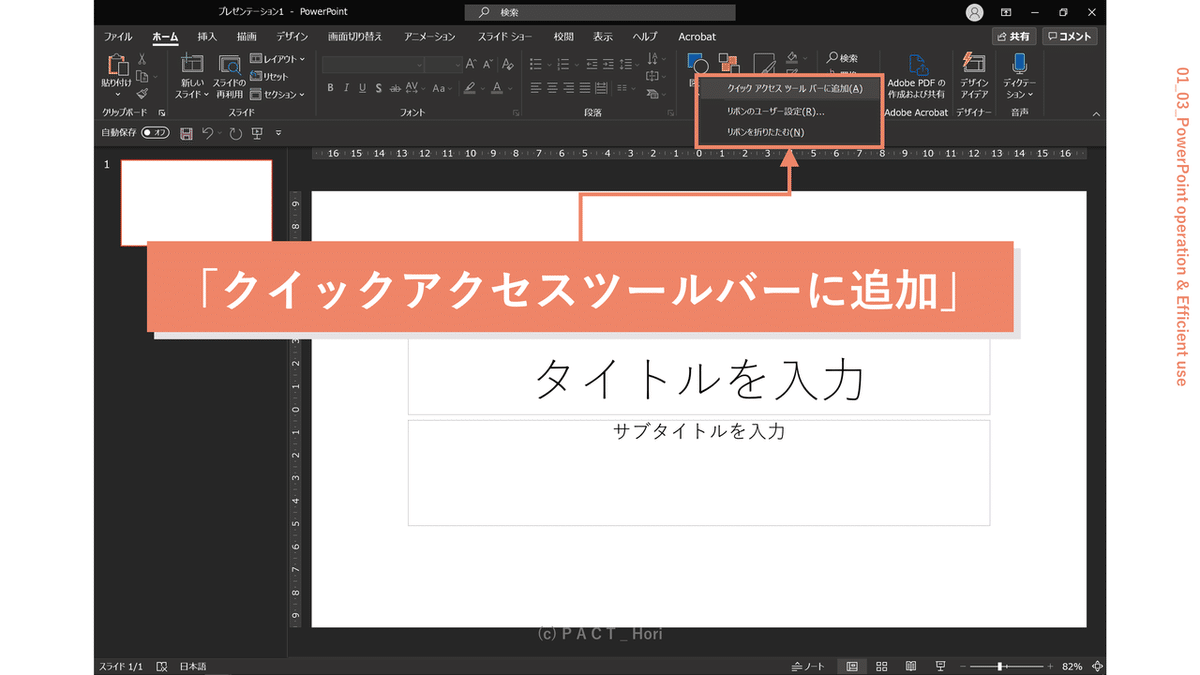Screen dimensions: 1200x675
Task: Click the Redo arrow icon
Action: [235, 132]
